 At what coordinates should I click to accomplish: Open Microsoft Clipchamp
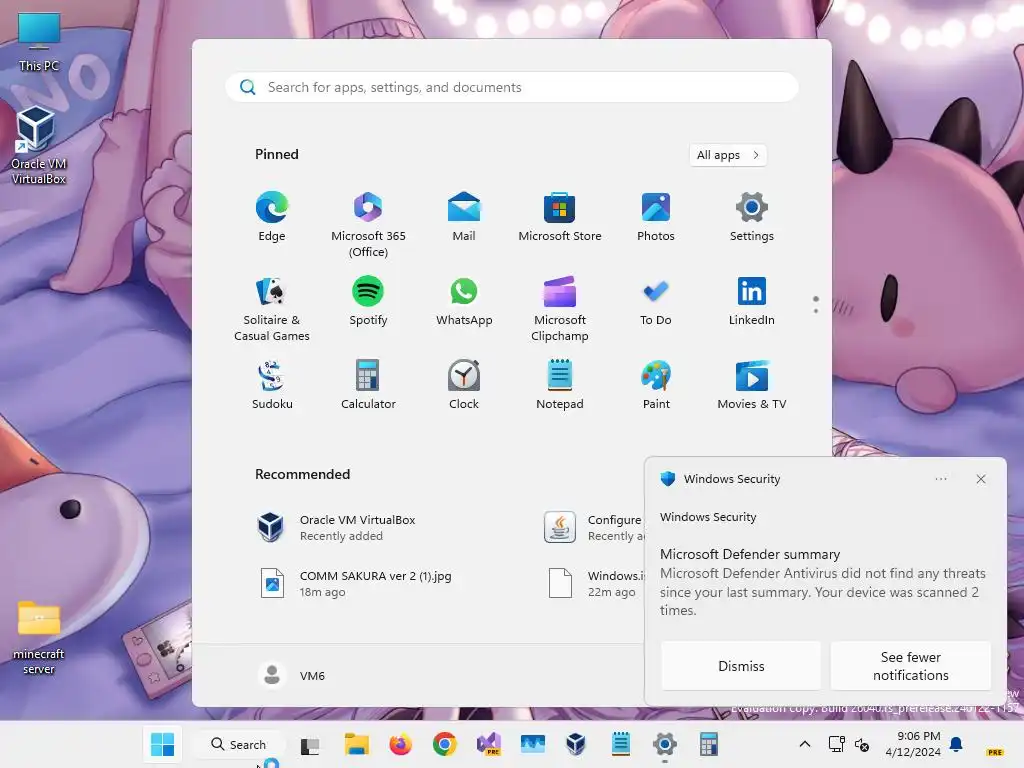[x=560, y=309]
